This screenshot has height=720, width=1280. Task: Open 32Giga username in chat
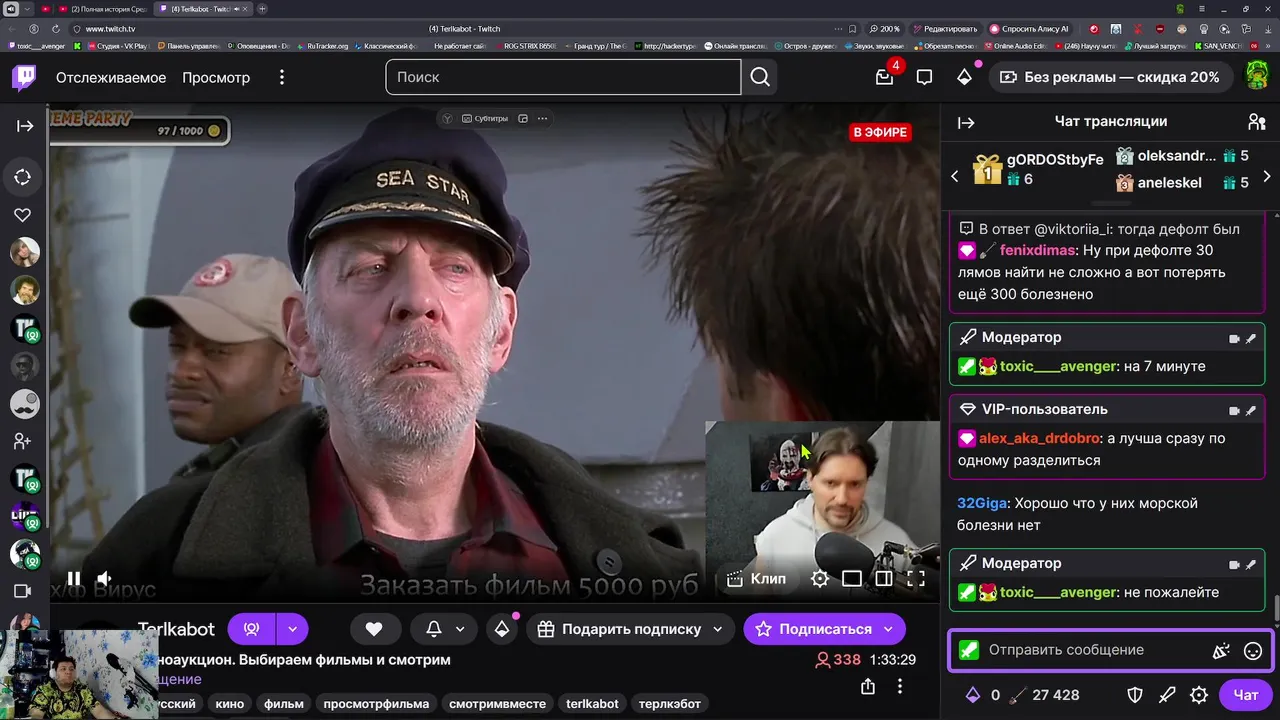(982, 503)
